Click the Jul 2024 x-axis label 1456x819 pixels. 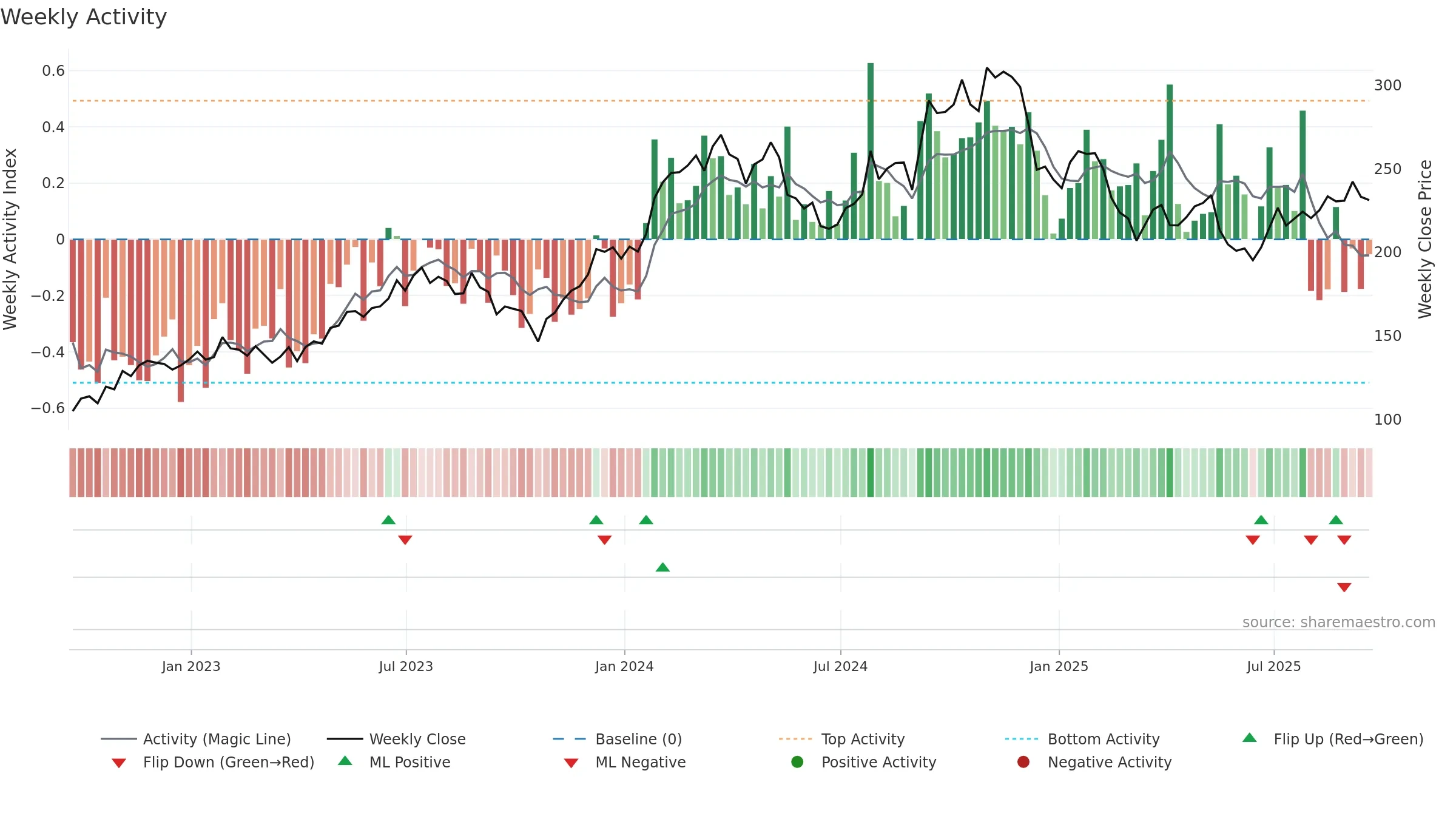[x=840, y=666]
